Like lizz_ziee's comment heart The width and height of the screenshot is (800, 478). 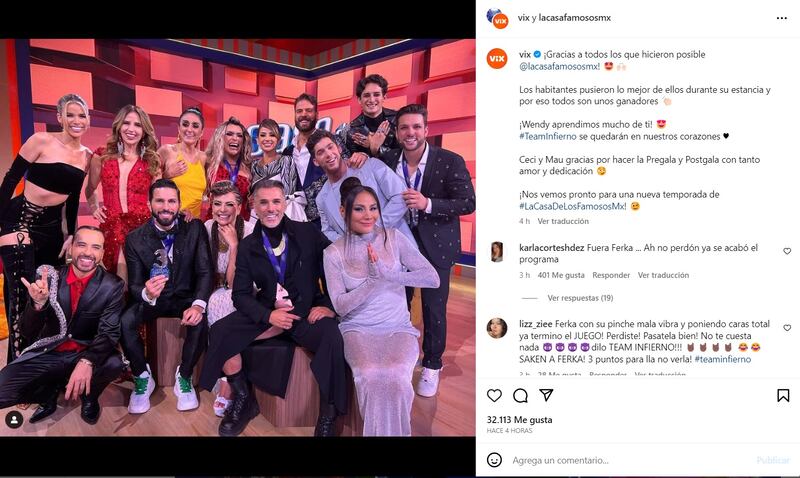(x=787, y=328)
